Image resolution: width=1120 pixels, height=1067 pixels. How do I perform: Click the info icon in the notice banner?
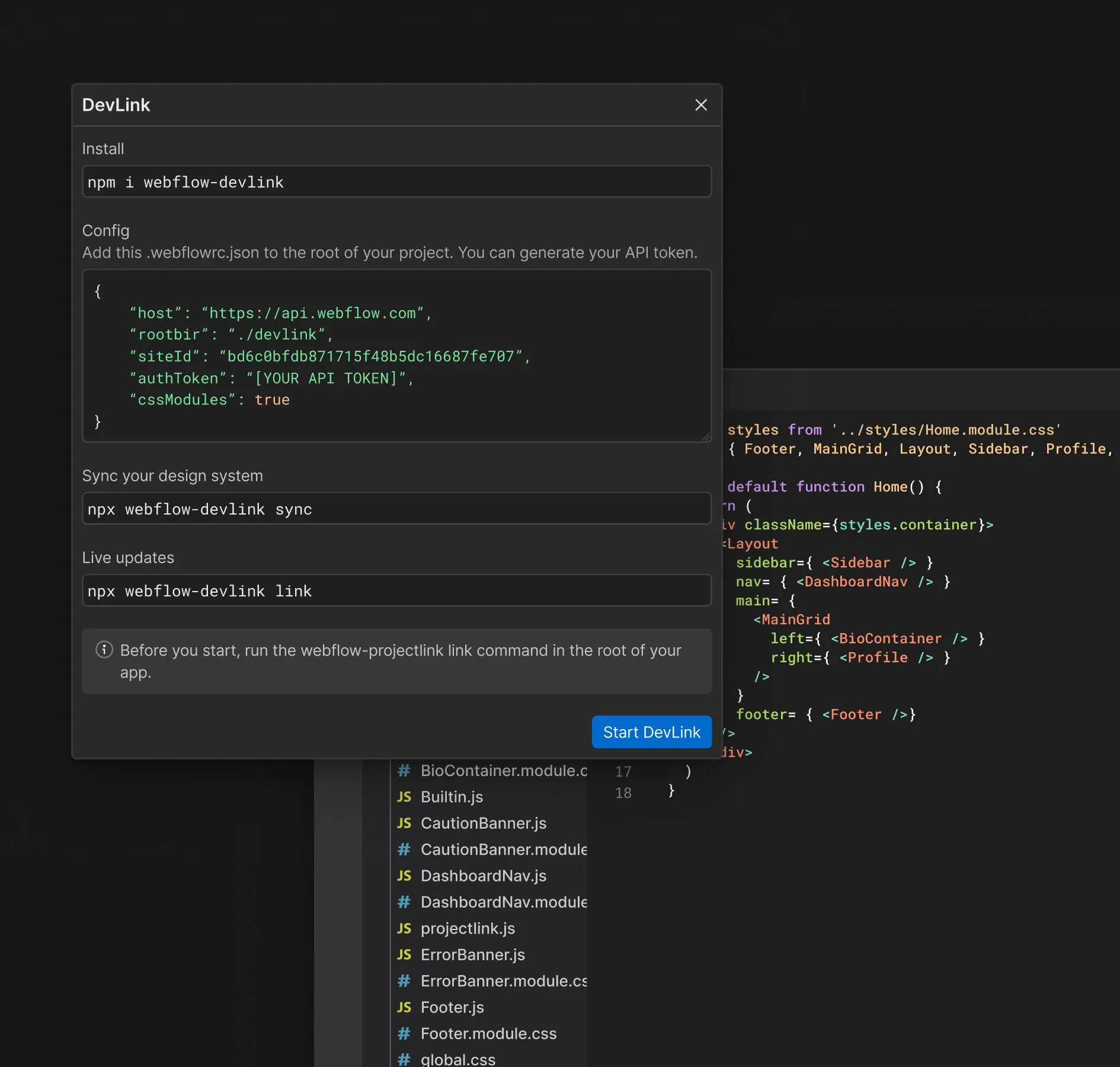(x=104, y=650)
